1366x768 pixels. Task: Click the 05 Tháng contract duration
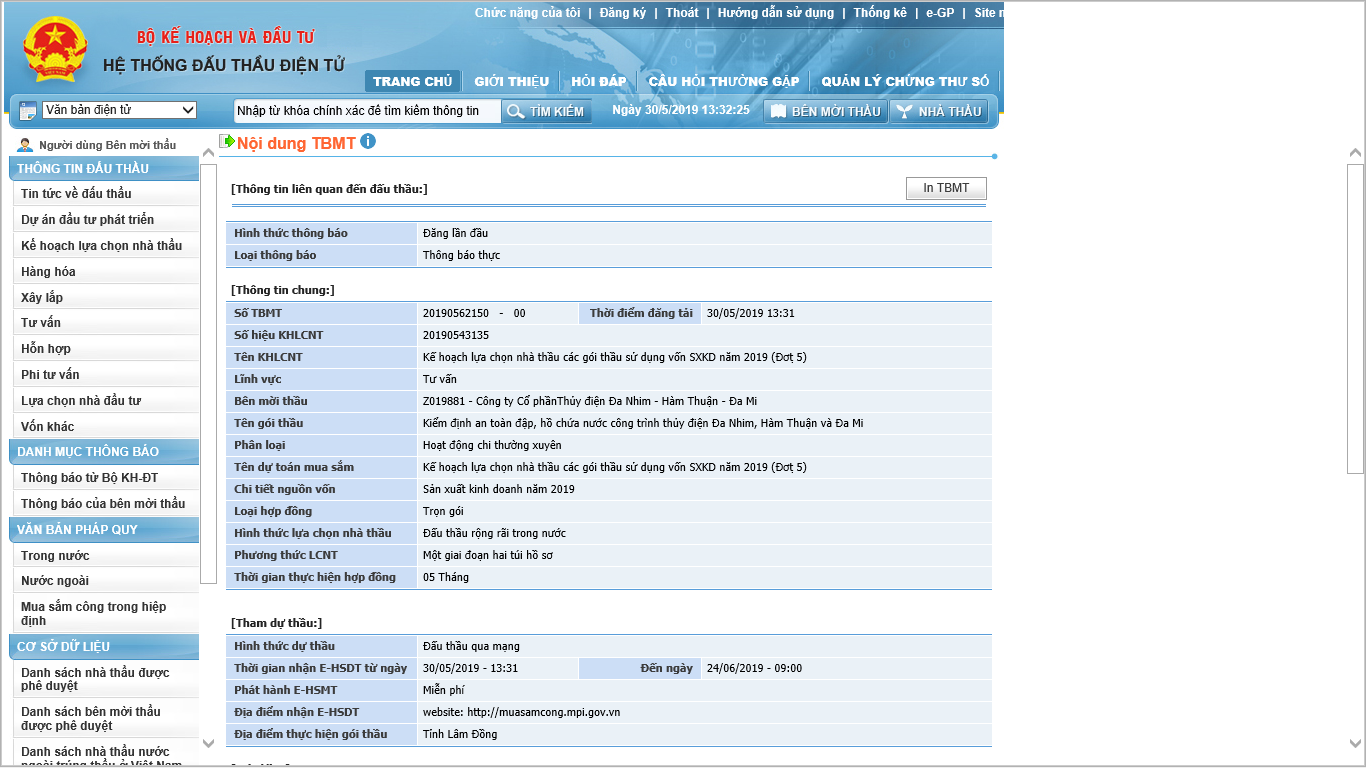click(x=446, y=578)
